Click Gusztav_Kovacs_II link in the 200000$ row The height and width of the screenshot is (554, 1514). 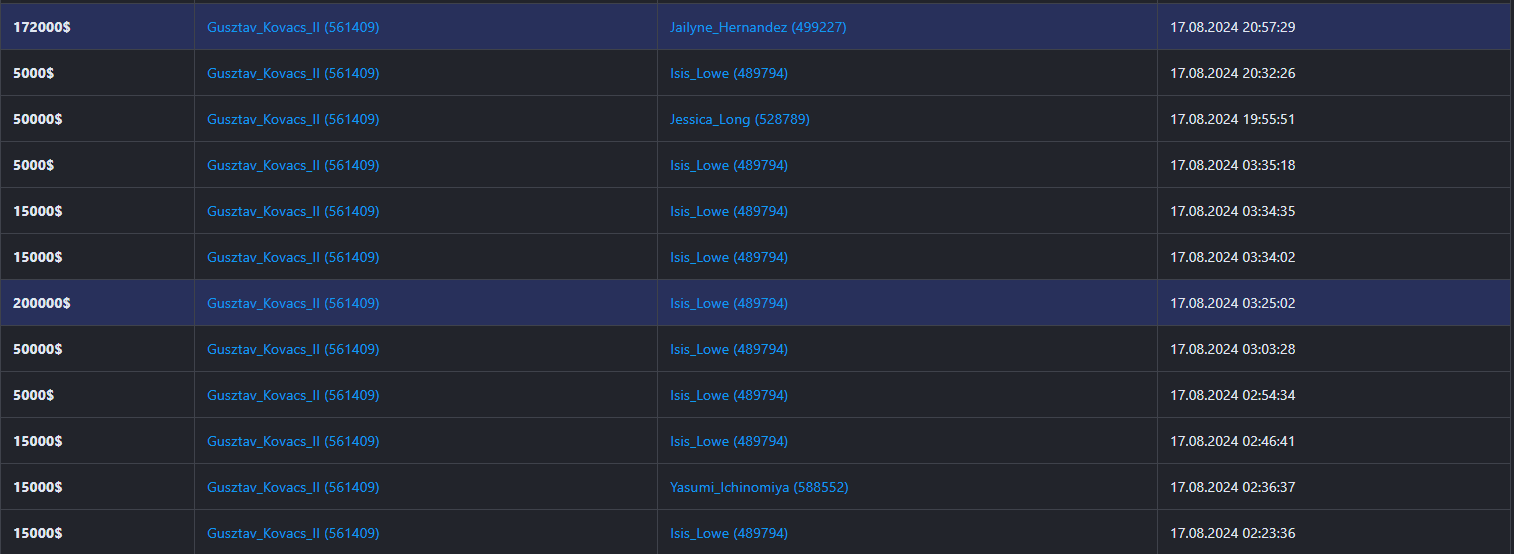[292, 303]
